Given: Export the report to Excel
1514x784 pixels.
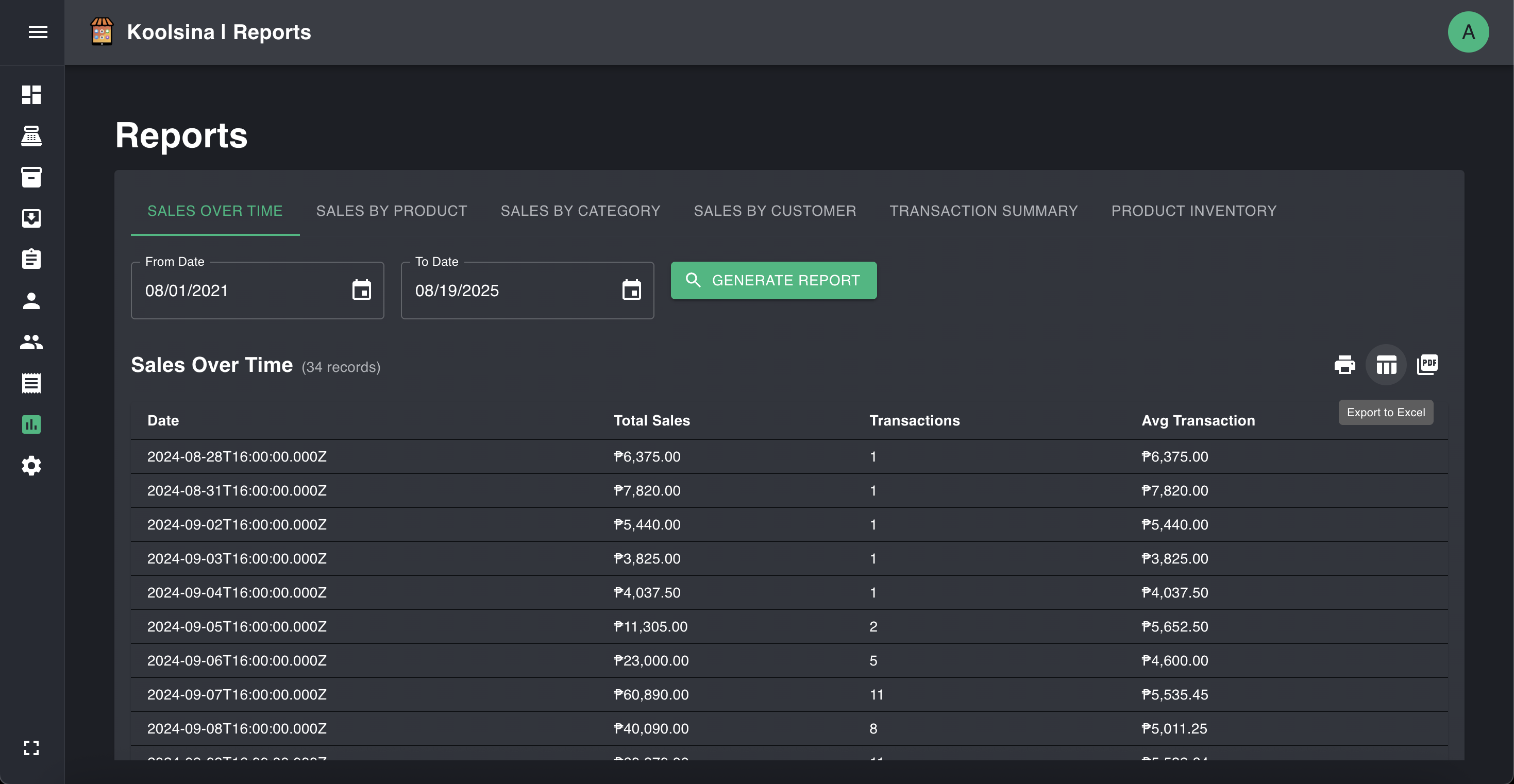Looking at the screenshot, I should [1386, 364].
